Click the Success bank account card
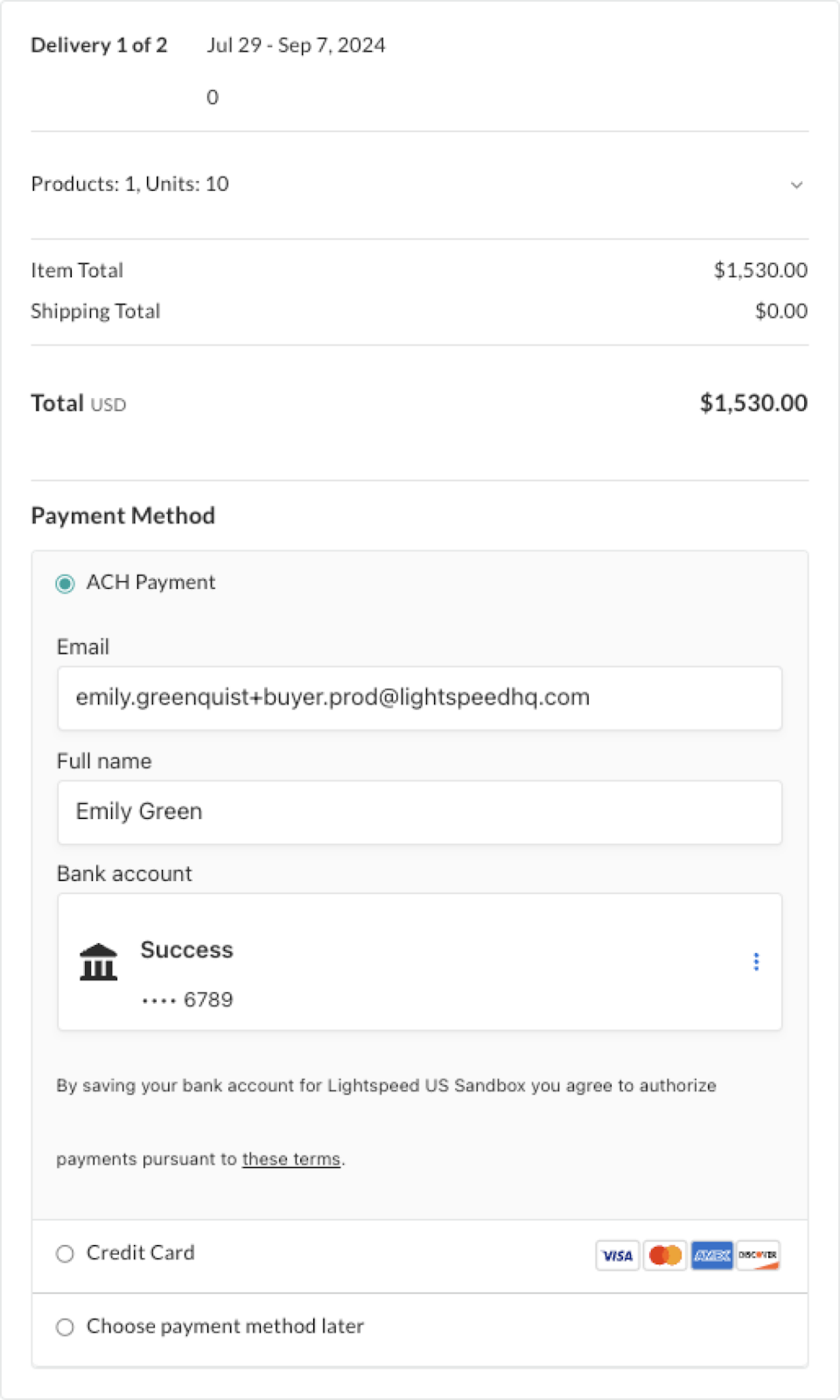840x1400 pixels. (x=419, y=961)
